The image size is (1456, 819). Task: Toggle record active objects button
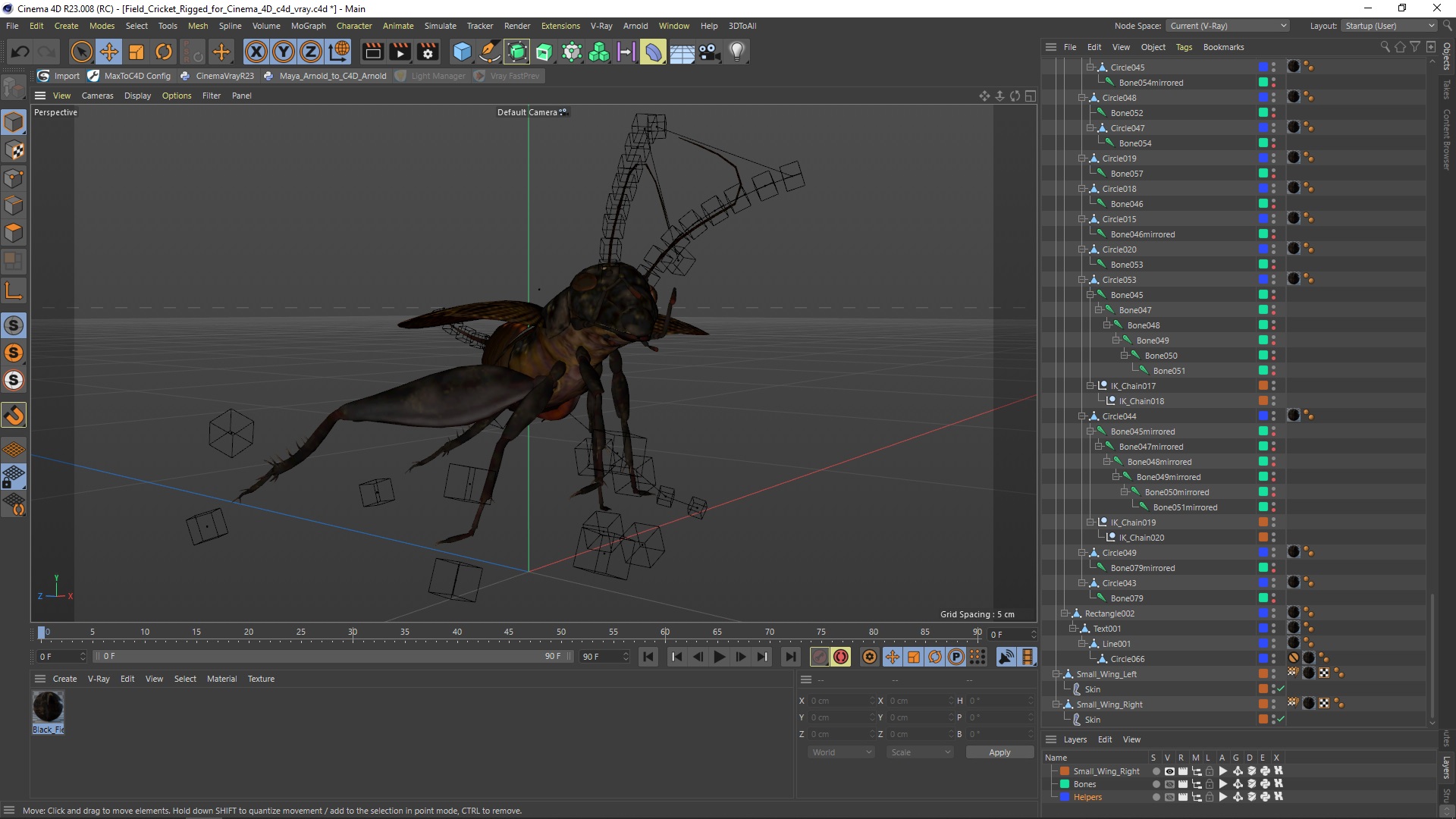[819, 657]
